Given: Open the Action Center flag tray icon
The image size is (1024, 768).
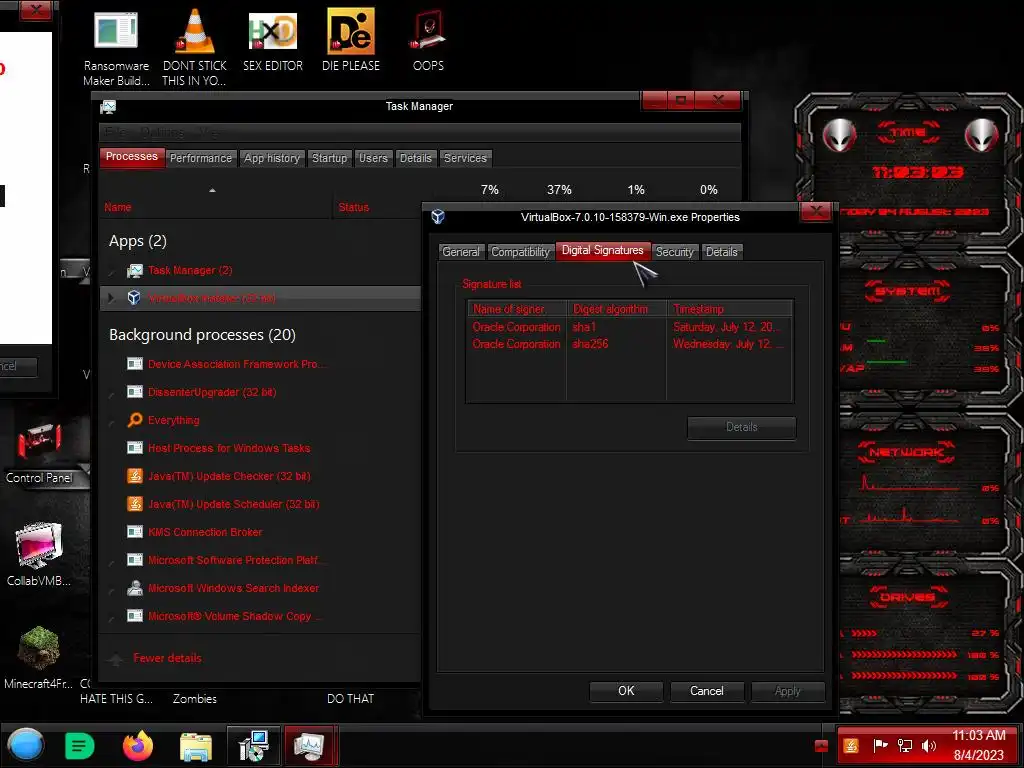Looking at the screenshot, I should (880, 745).
